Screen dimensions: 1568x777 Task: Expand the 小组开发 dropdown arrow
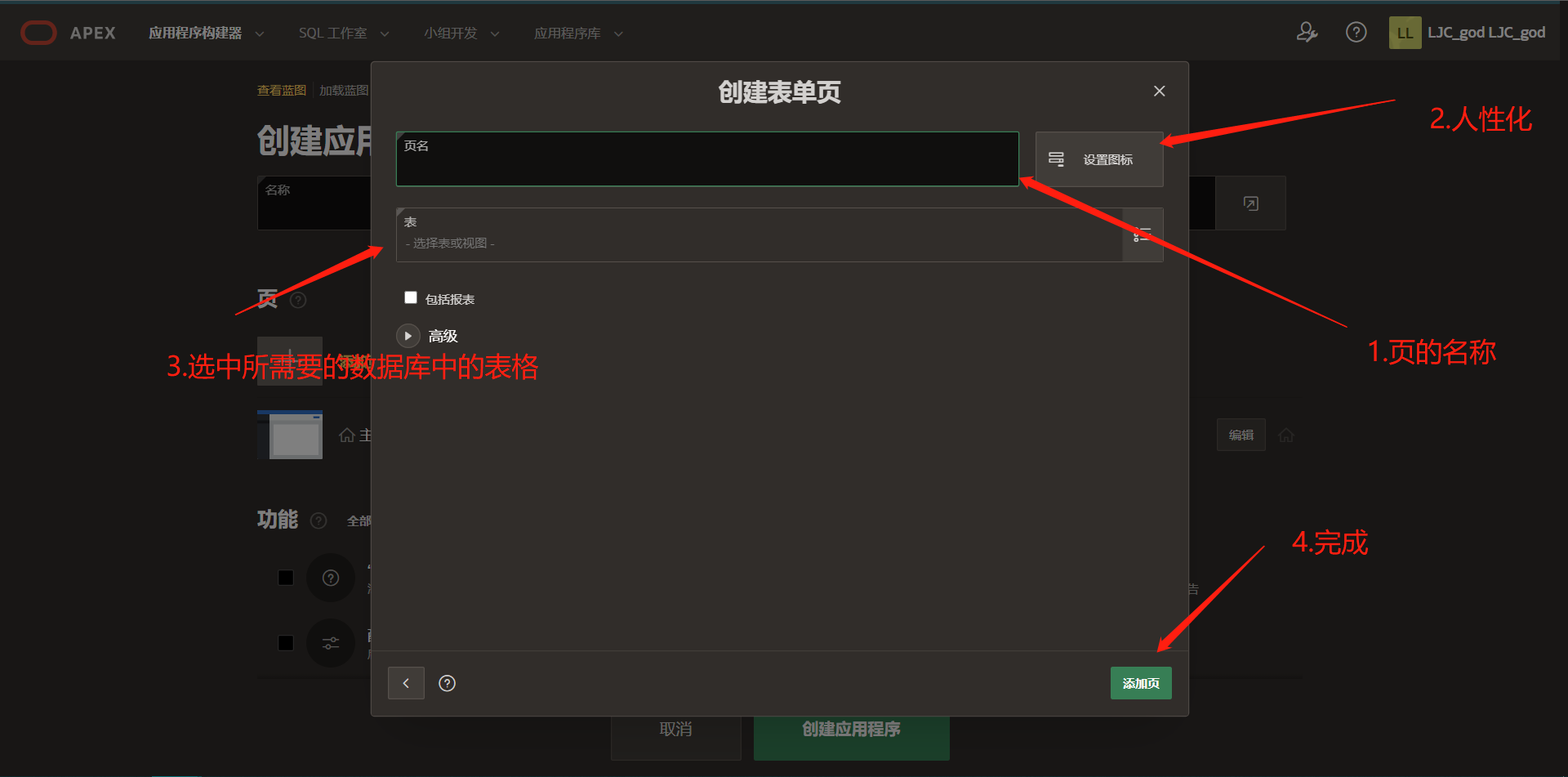[x=495, y=33]
